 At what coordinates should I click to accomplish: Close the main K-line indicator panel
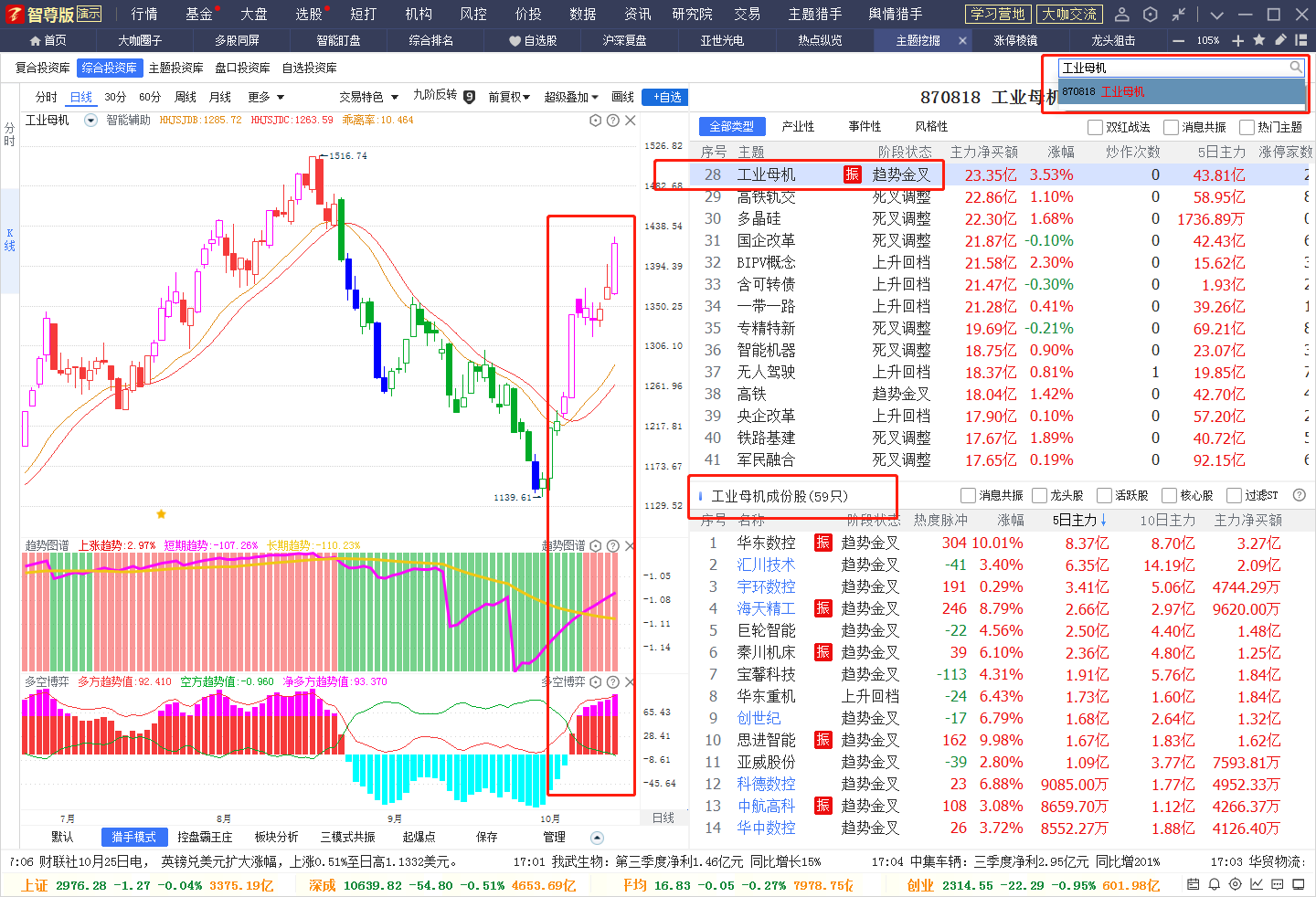pos(630,121)
